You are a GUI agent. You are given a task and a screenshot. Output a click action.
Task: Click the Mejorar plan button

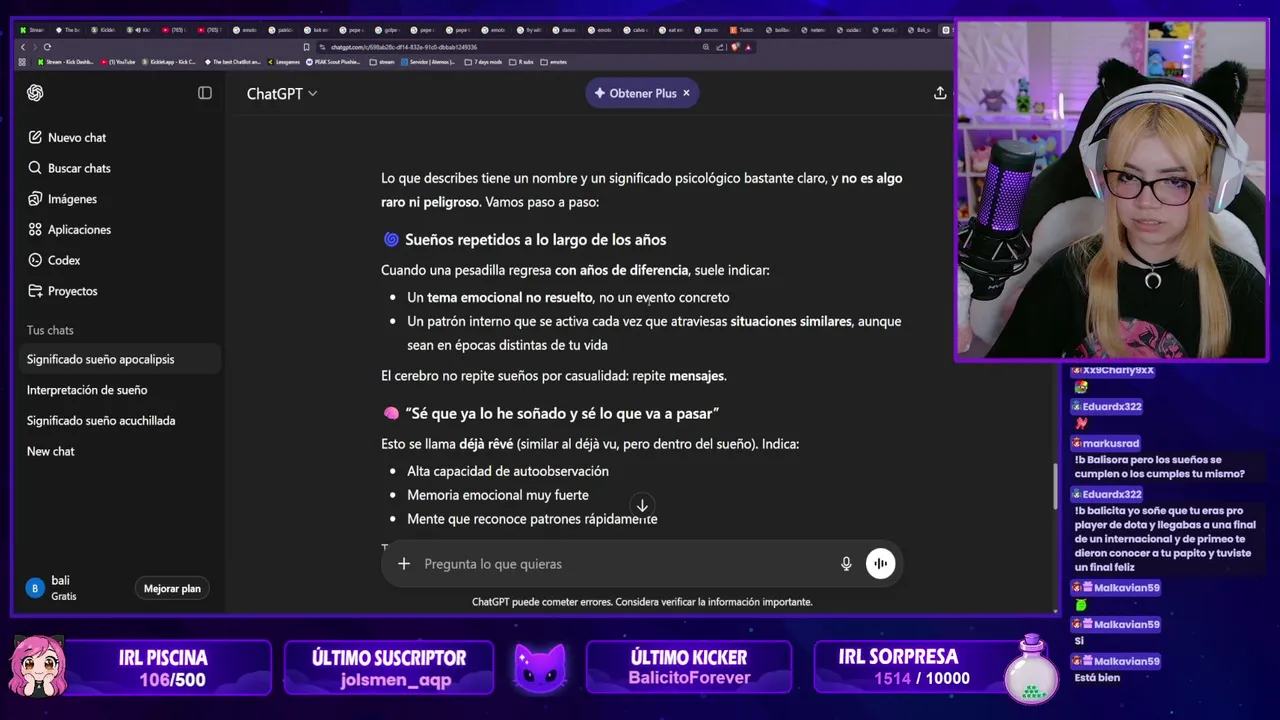[x=172, y=588]
